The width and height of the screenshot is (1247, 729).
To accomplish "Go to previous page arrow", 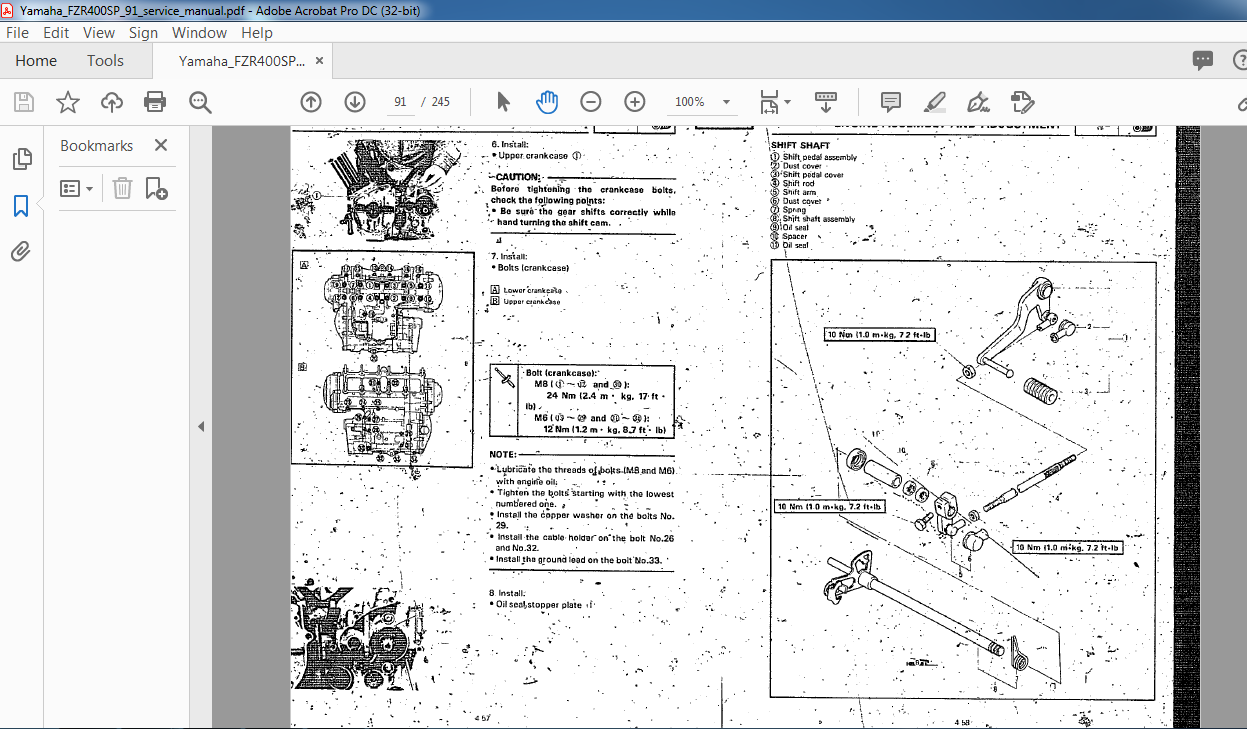I will coord(311,102).
